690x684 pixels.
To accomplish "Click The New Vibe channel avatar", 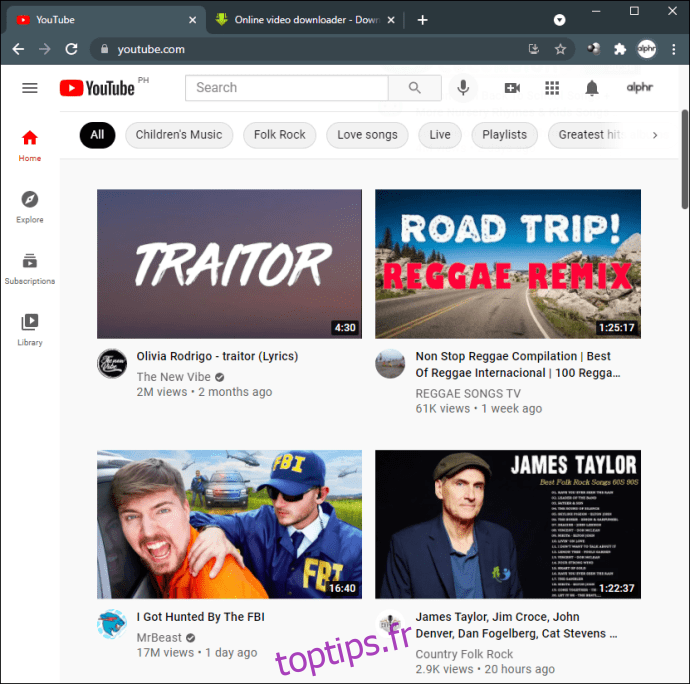I will coord(112,364).
